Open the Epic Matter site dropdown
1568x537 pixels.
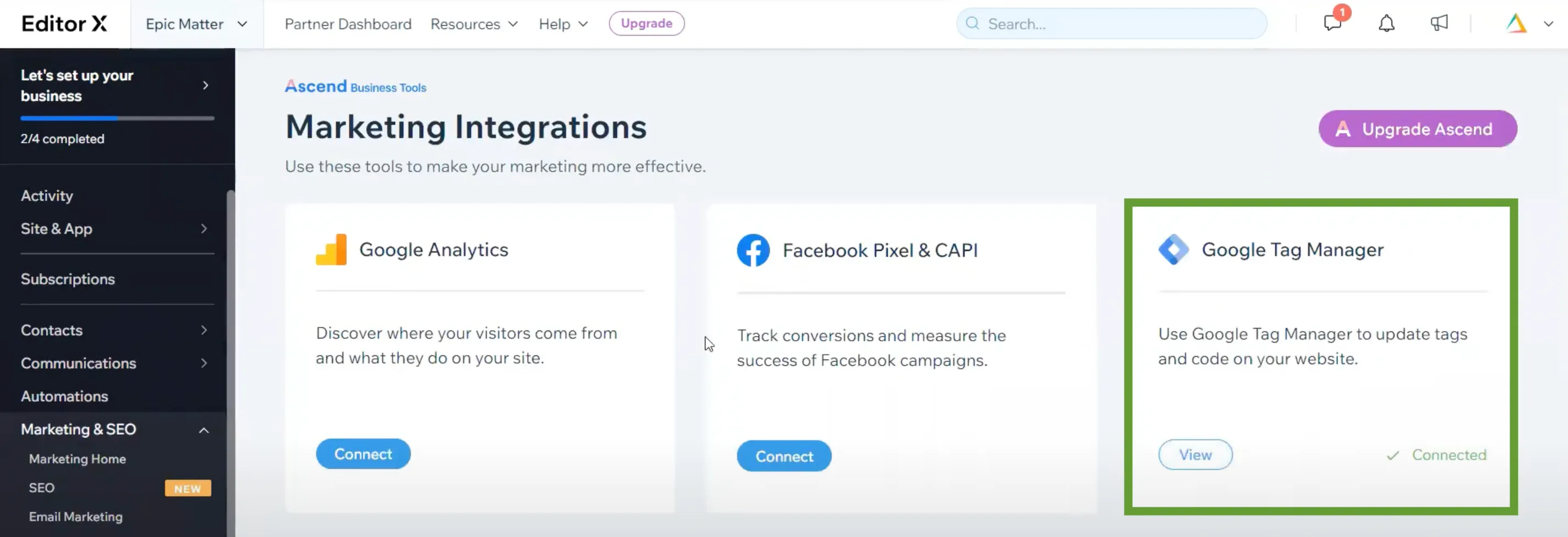pyautogui.click(x=196, y=24)
